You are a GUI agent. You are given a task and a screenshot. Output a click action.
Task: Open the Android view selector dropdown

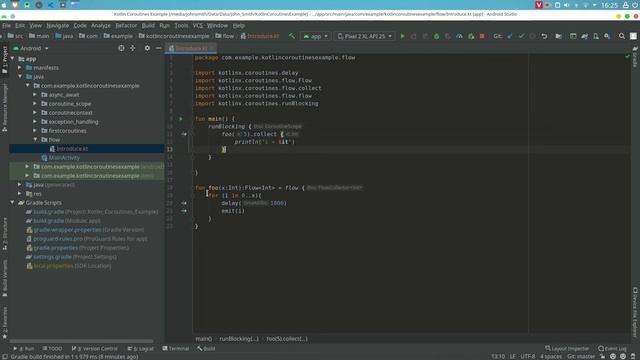pyautogui.click(x=31, y=48)
